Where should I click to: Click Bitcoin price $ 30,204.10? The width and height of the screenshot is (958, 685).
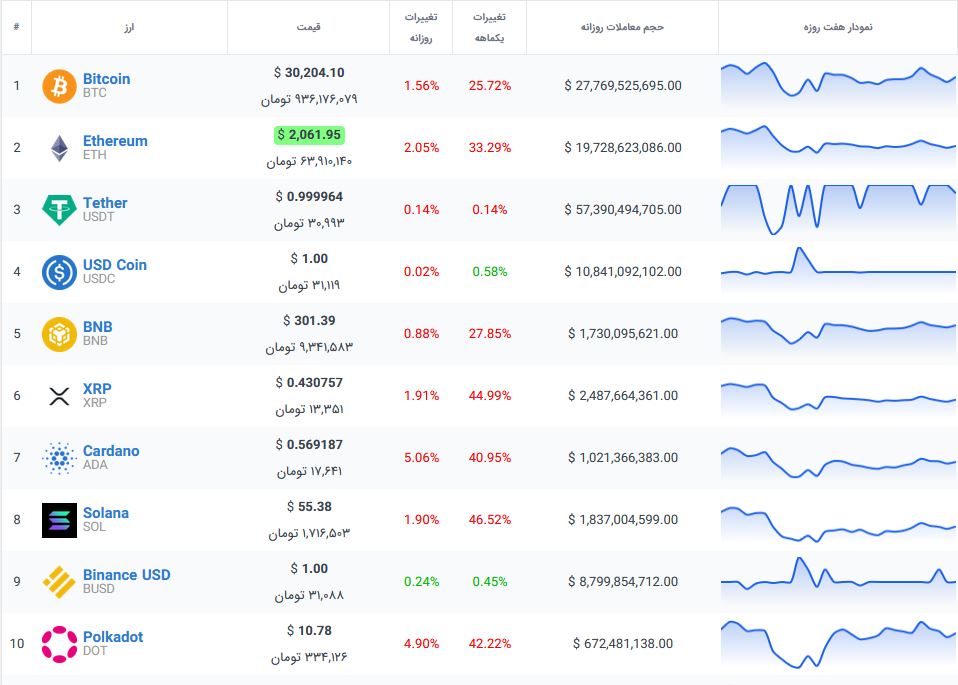pos(309,73)
